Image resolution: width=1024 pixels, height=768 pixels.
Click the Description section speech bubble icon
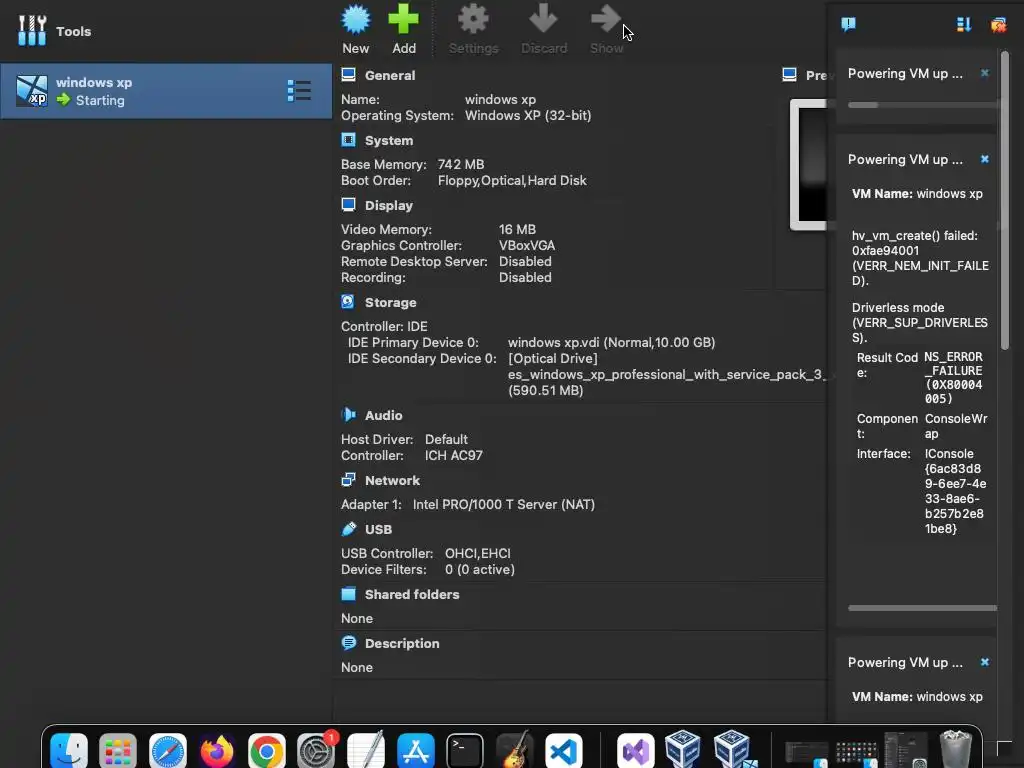(x=349, y=643)
